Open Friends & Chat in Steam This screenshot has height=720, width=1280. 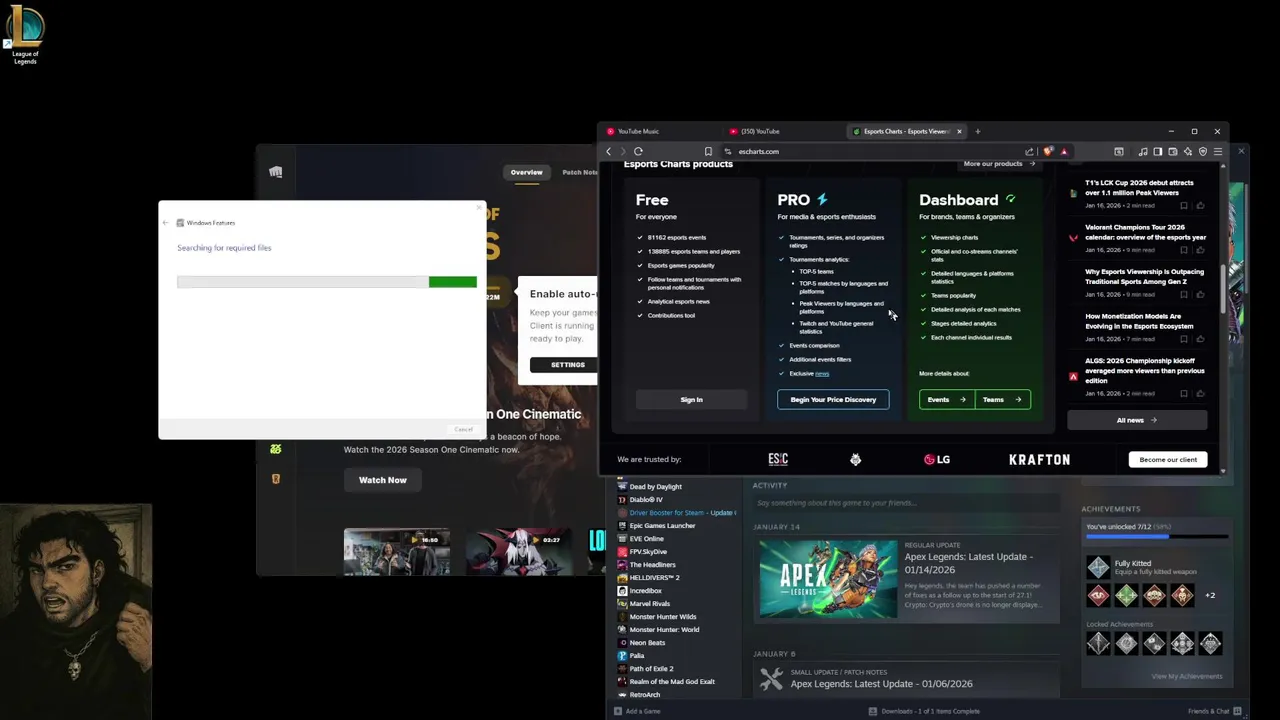(1213, 711)
